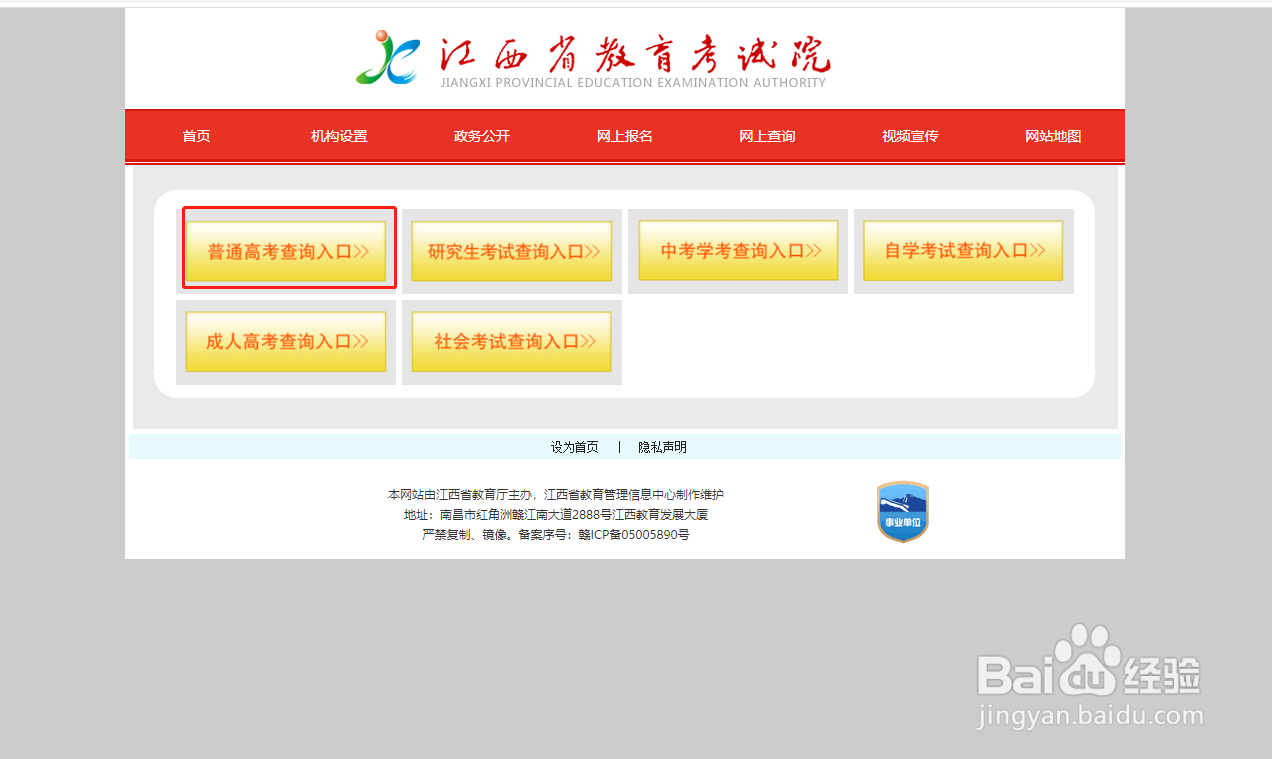Open 成人高考查询入口
1272x759 pixels.
(285, 341)
